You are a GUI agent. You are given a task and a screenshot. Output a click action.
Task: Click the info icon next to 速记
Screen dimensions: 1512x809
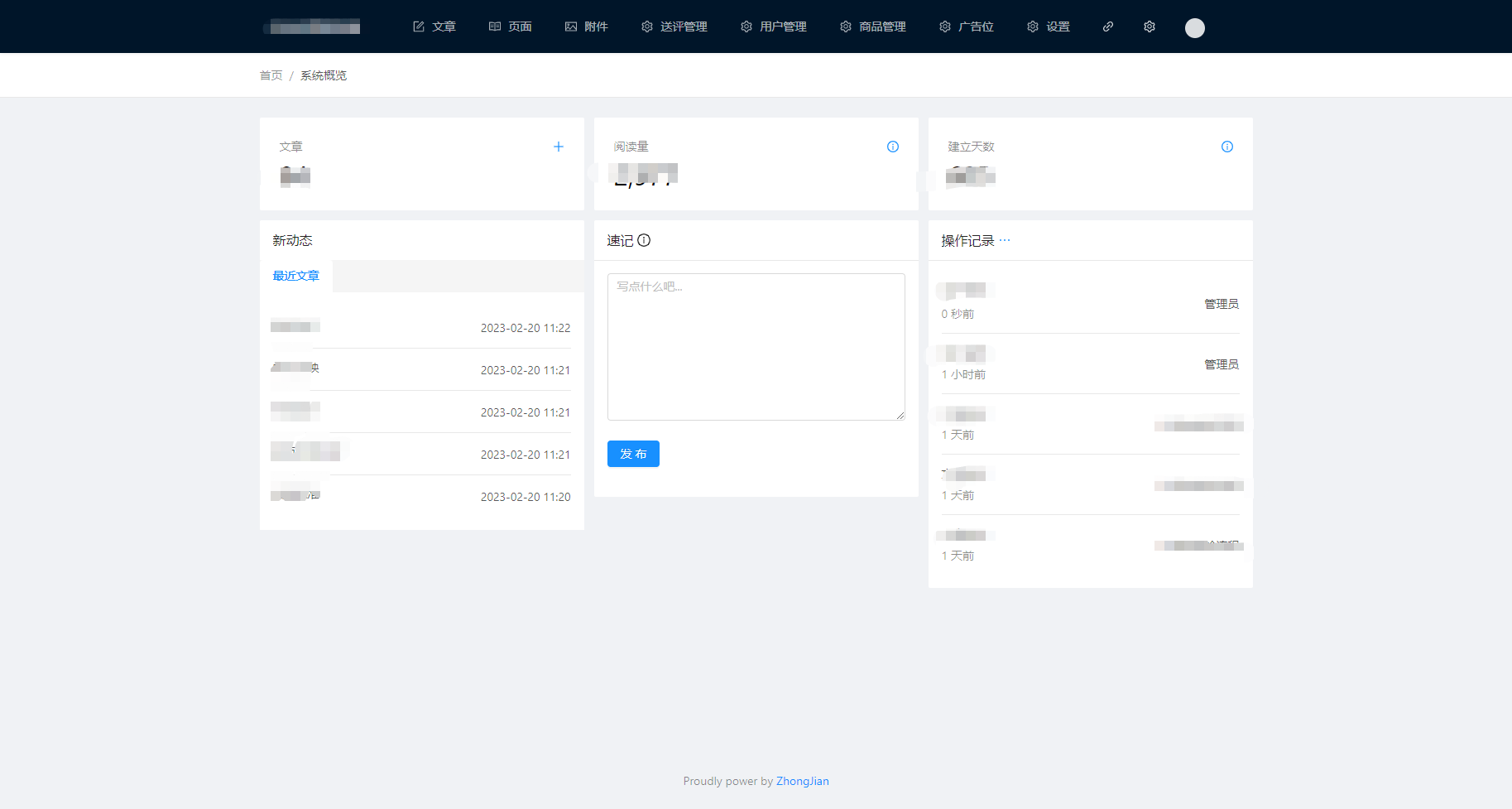[x=644, y=240]
